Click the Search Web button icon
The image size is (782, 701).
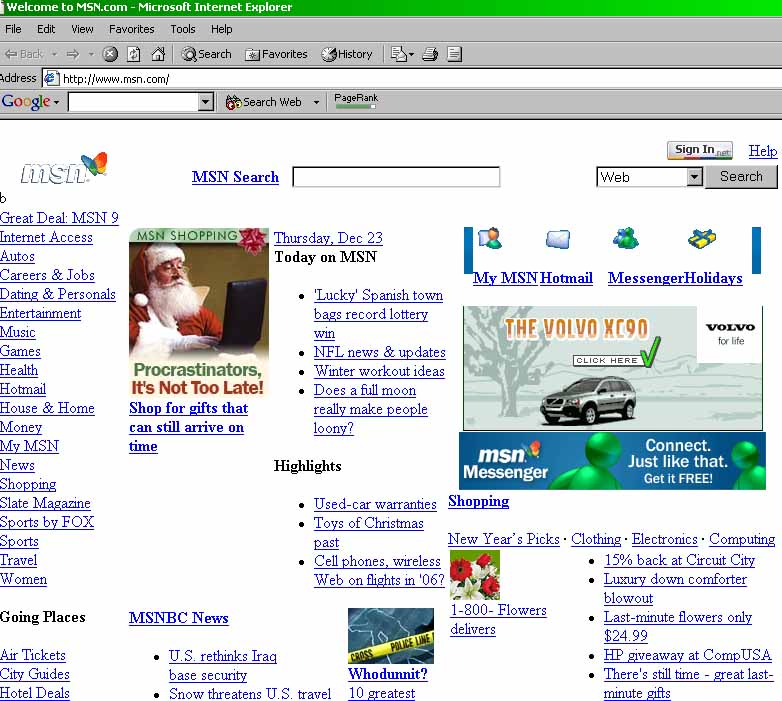click(x=234, y=102)
